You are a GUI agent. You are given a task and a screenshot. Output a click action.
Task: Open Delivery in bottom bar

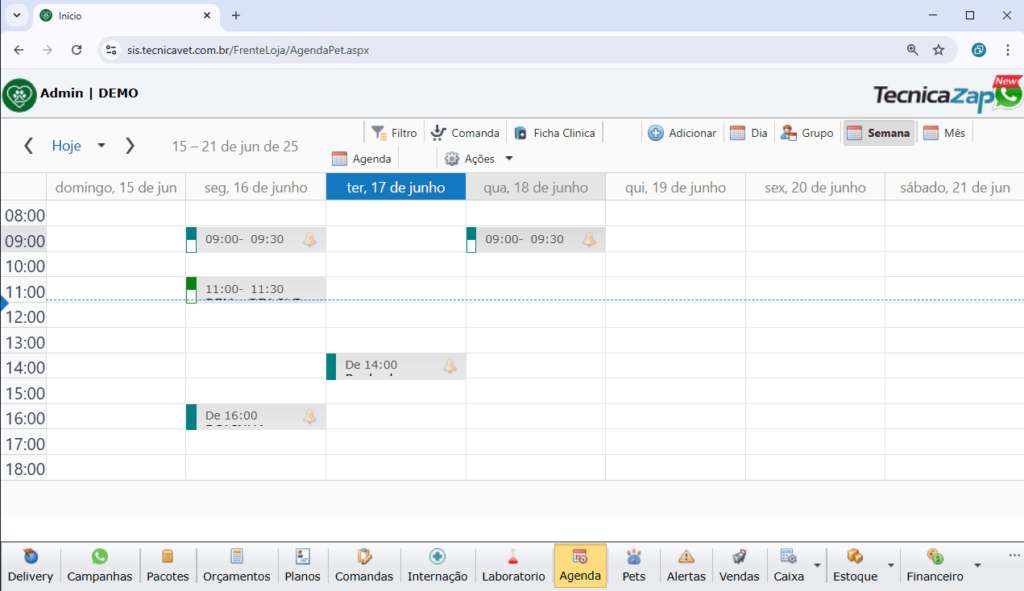tap(30, 566)
